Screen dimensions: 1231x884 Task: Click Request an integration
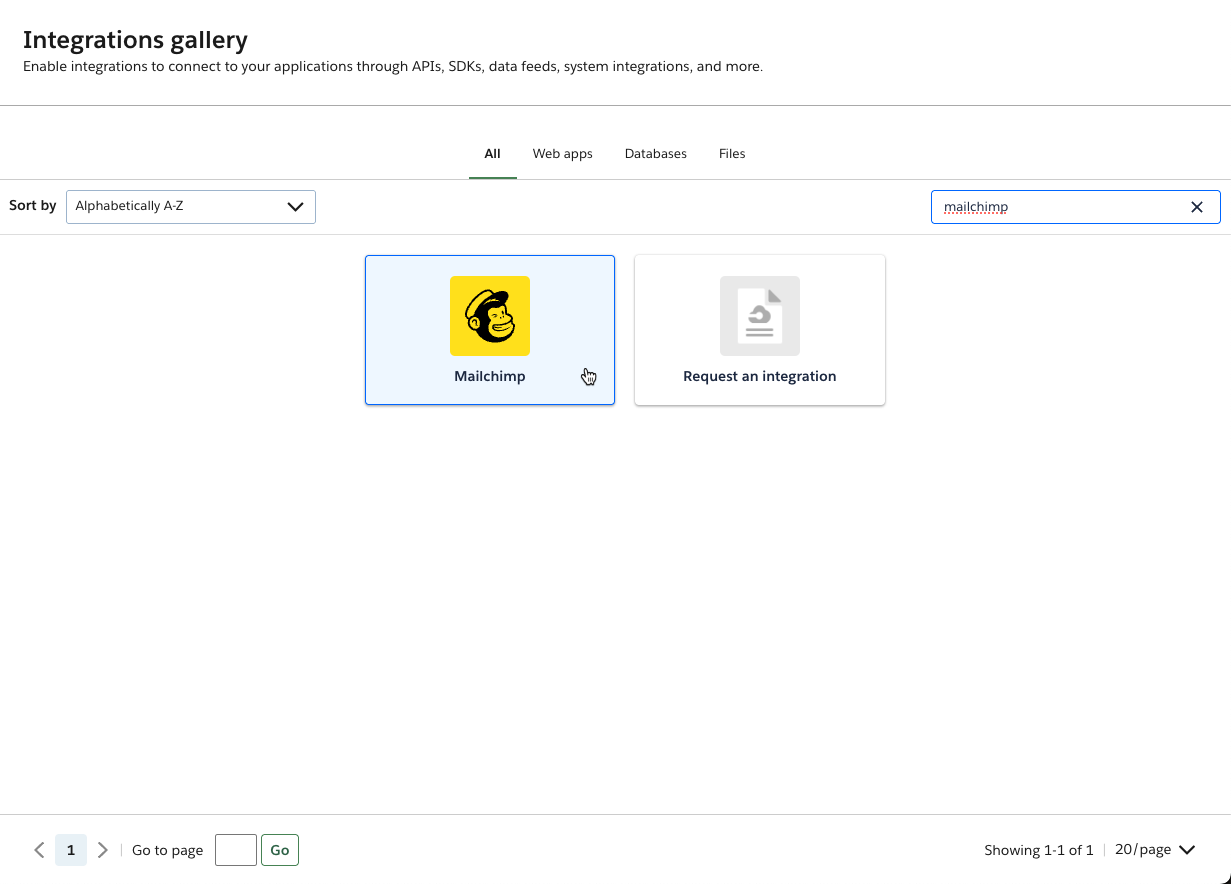[x=759, y=330]
